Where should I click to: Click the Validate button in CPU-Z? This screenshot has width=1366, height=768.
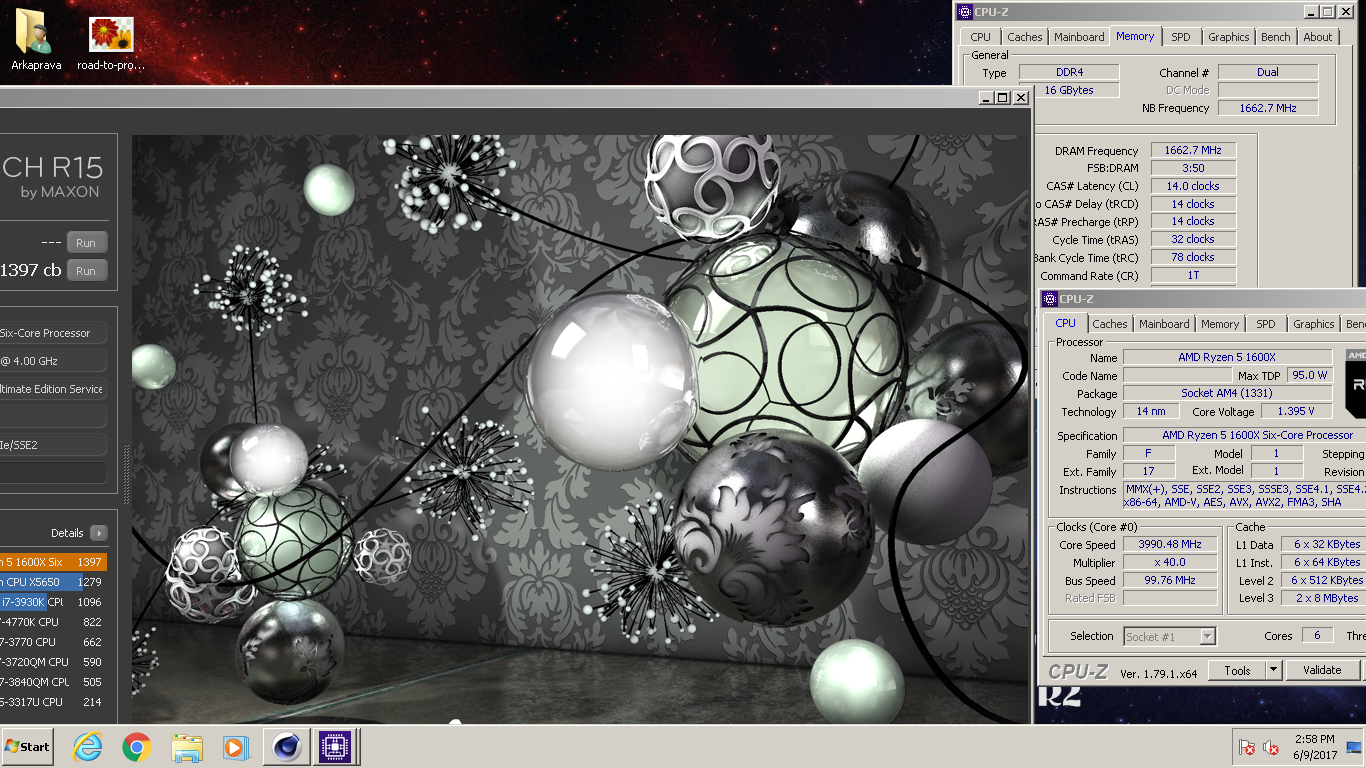point(1322,670)
